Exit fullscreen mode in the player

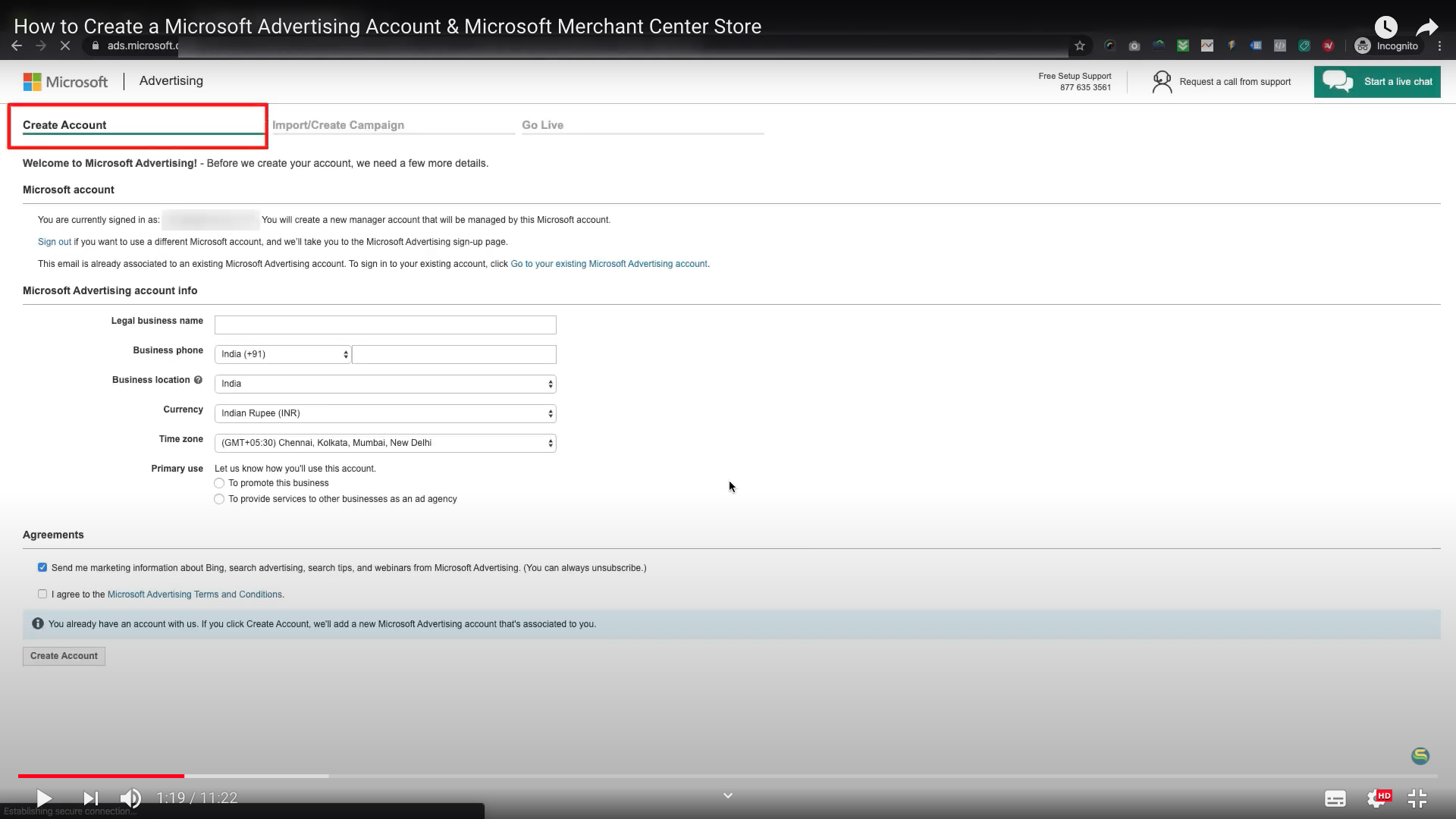click(x=1417, y=799)
